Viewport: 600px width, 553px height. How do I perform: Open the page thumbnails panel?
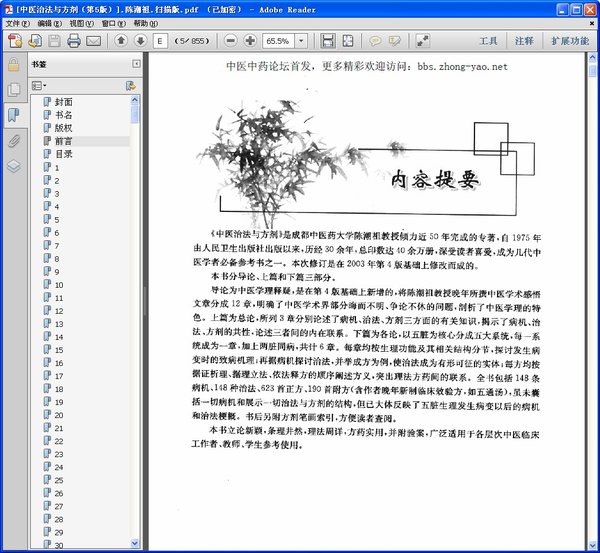pyautogui.click(x=14, y=90)
